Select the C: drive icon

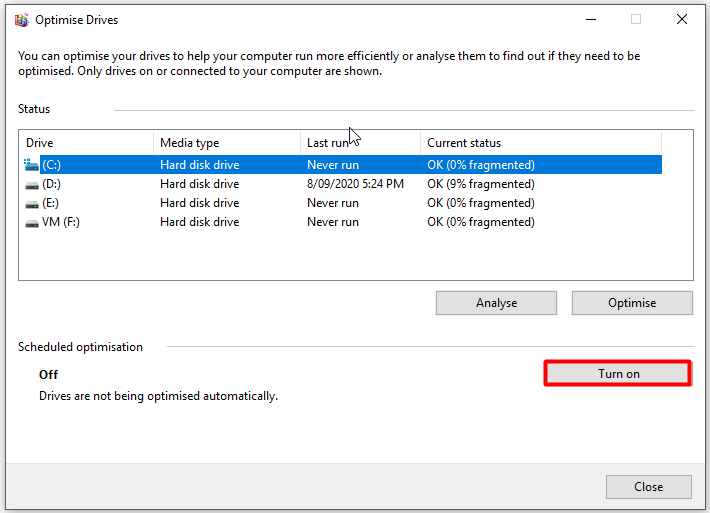coord(31,165)
